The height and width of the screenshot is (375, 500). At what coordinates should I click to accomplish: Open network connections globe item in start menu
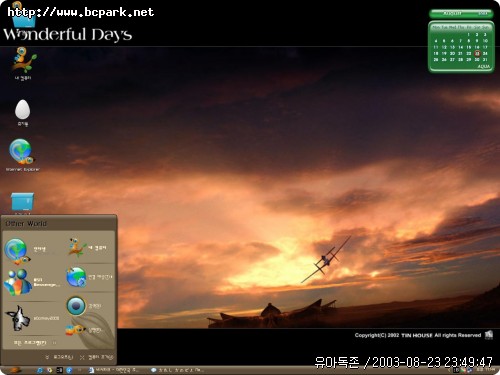89,277
